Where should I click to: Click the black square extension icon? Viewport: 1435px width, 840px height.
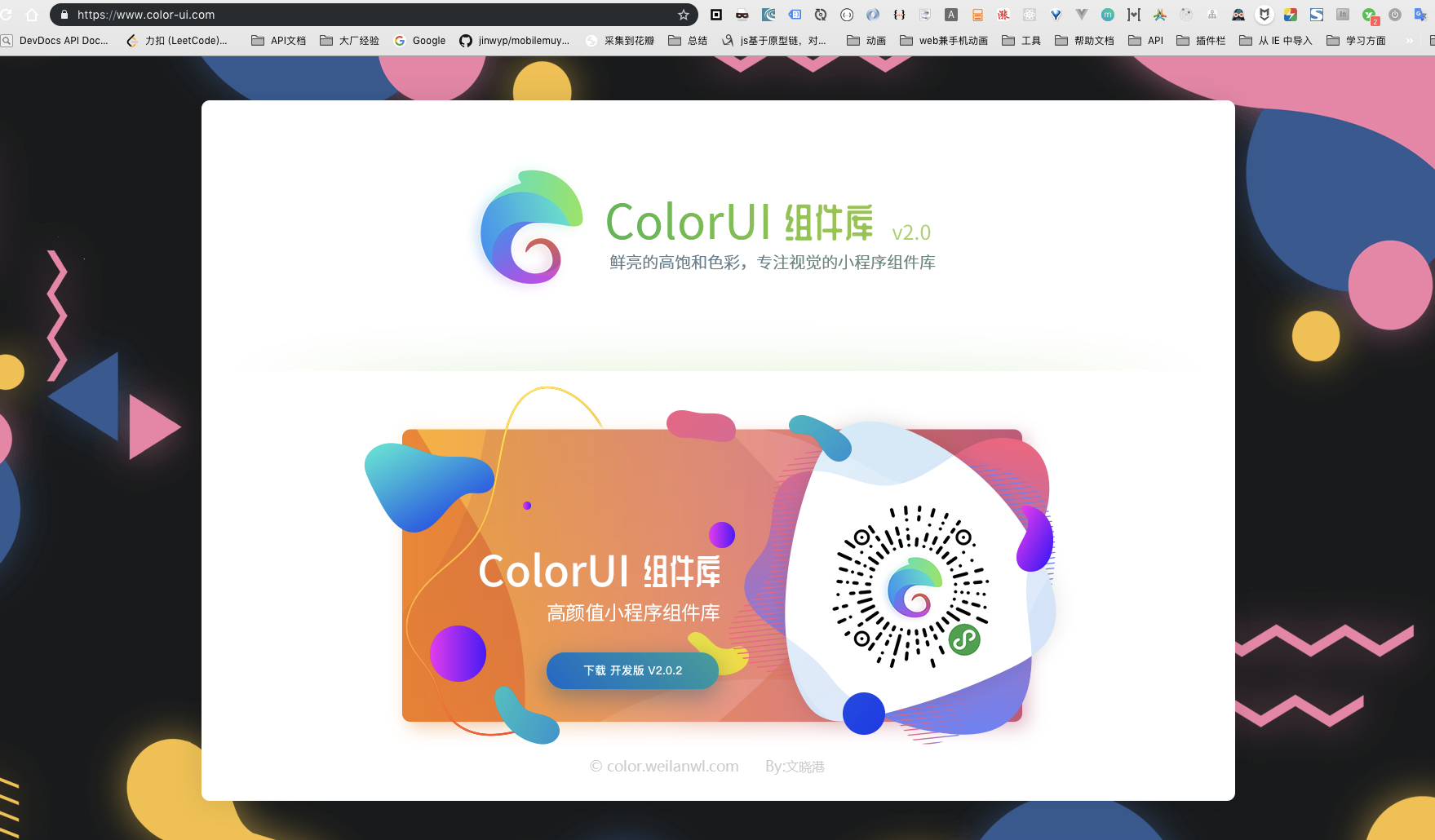716,15
